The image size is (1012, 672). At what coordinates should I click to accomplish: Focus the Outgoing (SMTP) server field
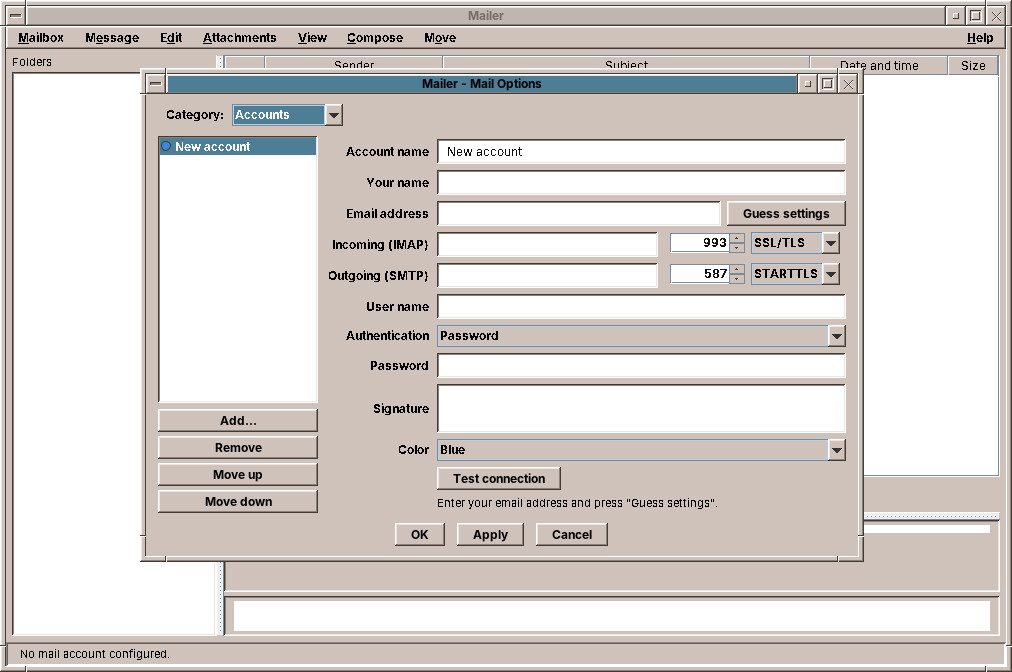pos(547,276)
